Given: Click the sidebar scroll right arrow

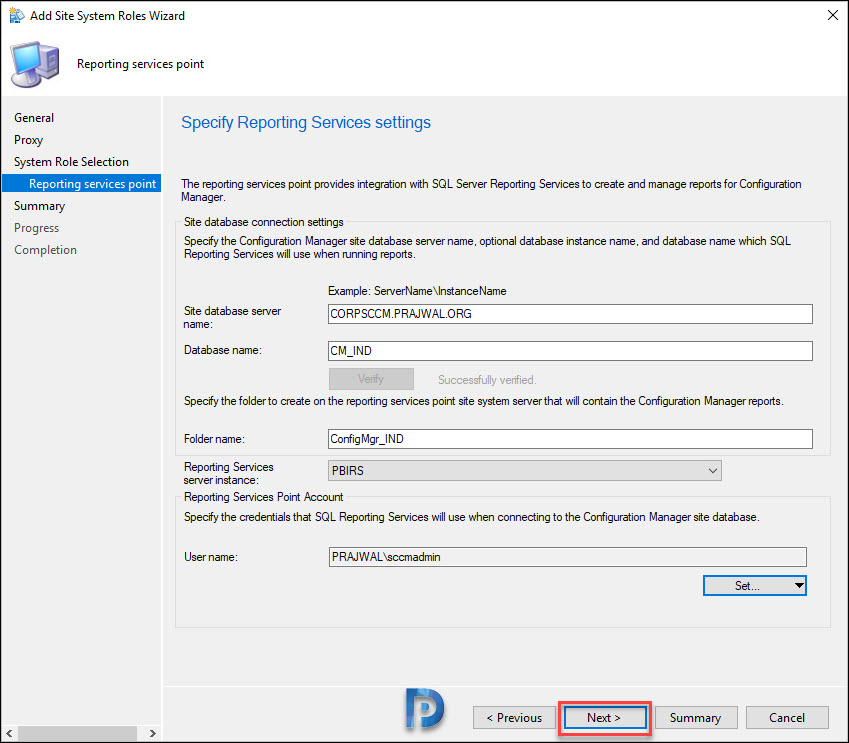Looking at the screenshot, I should (x=153, y=733).
